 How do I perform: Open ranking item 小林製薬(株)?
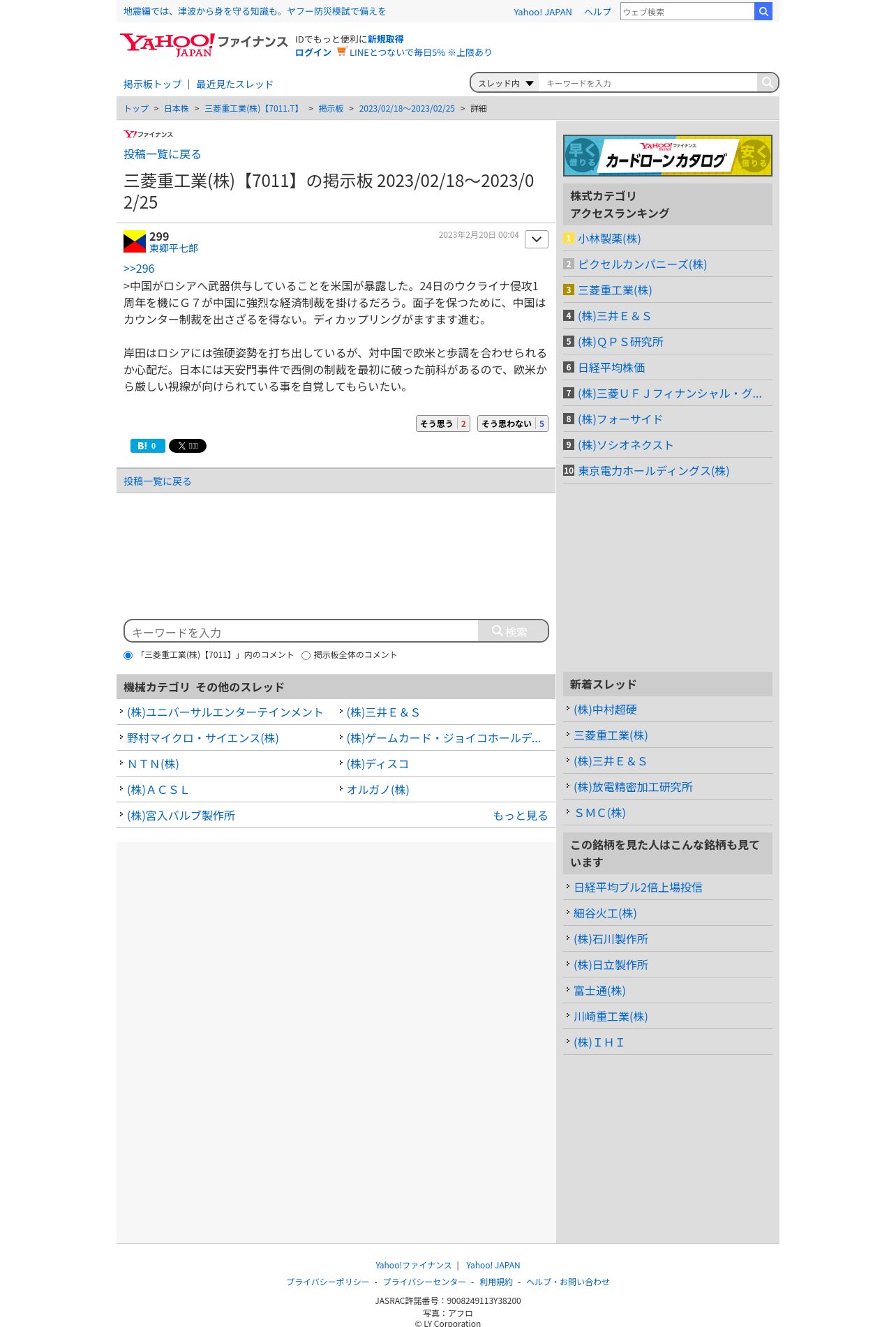(609, 239)
